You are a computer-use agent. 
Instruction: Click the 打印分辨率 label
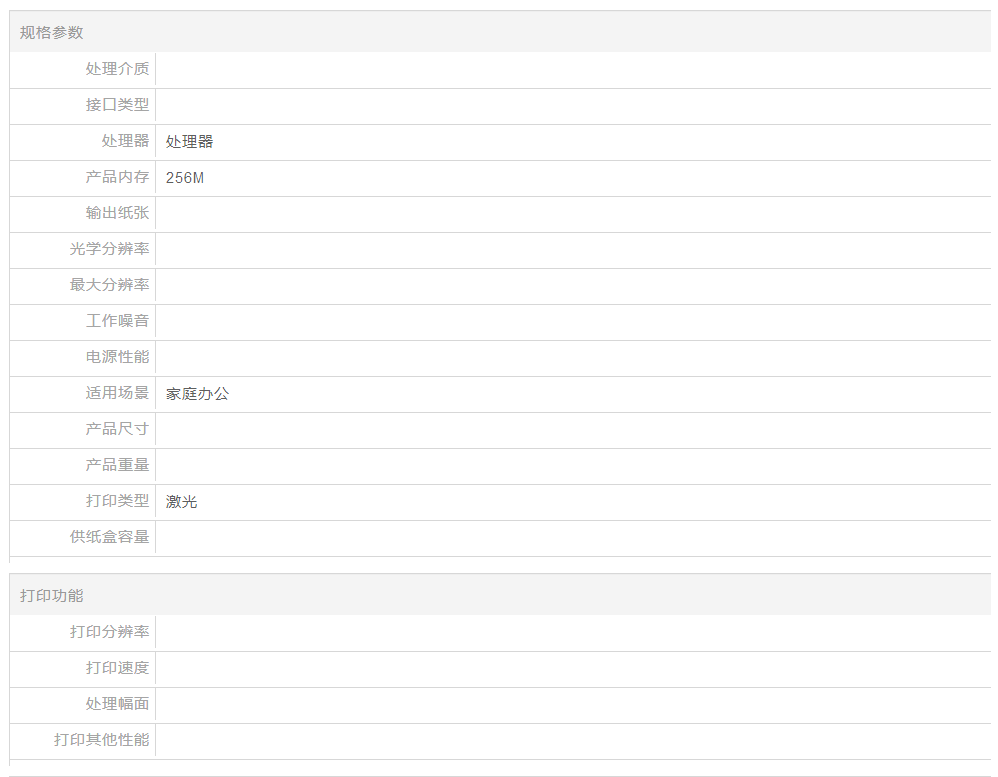[x=109, y=632]
